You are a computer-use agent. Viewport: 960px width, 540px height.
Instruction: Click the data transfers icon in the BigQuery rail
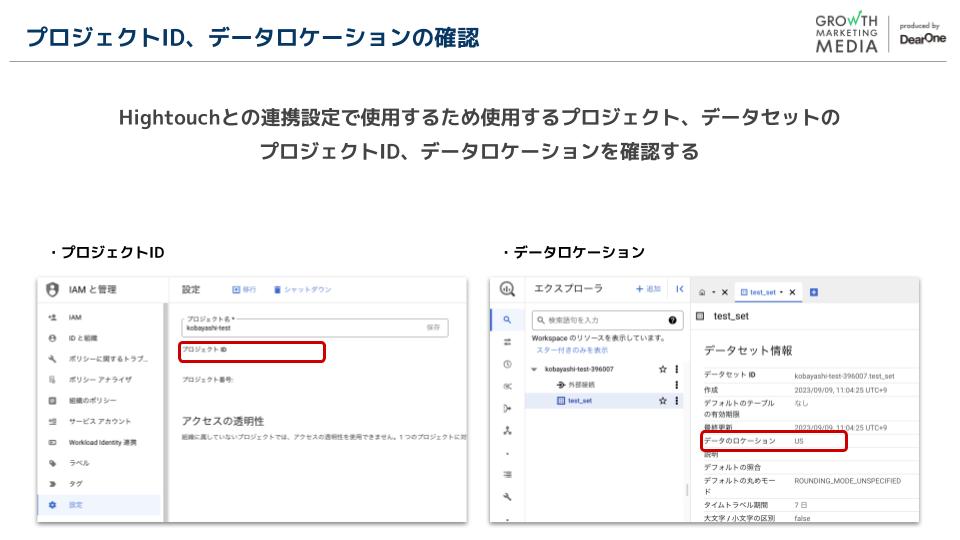point(507,342)
